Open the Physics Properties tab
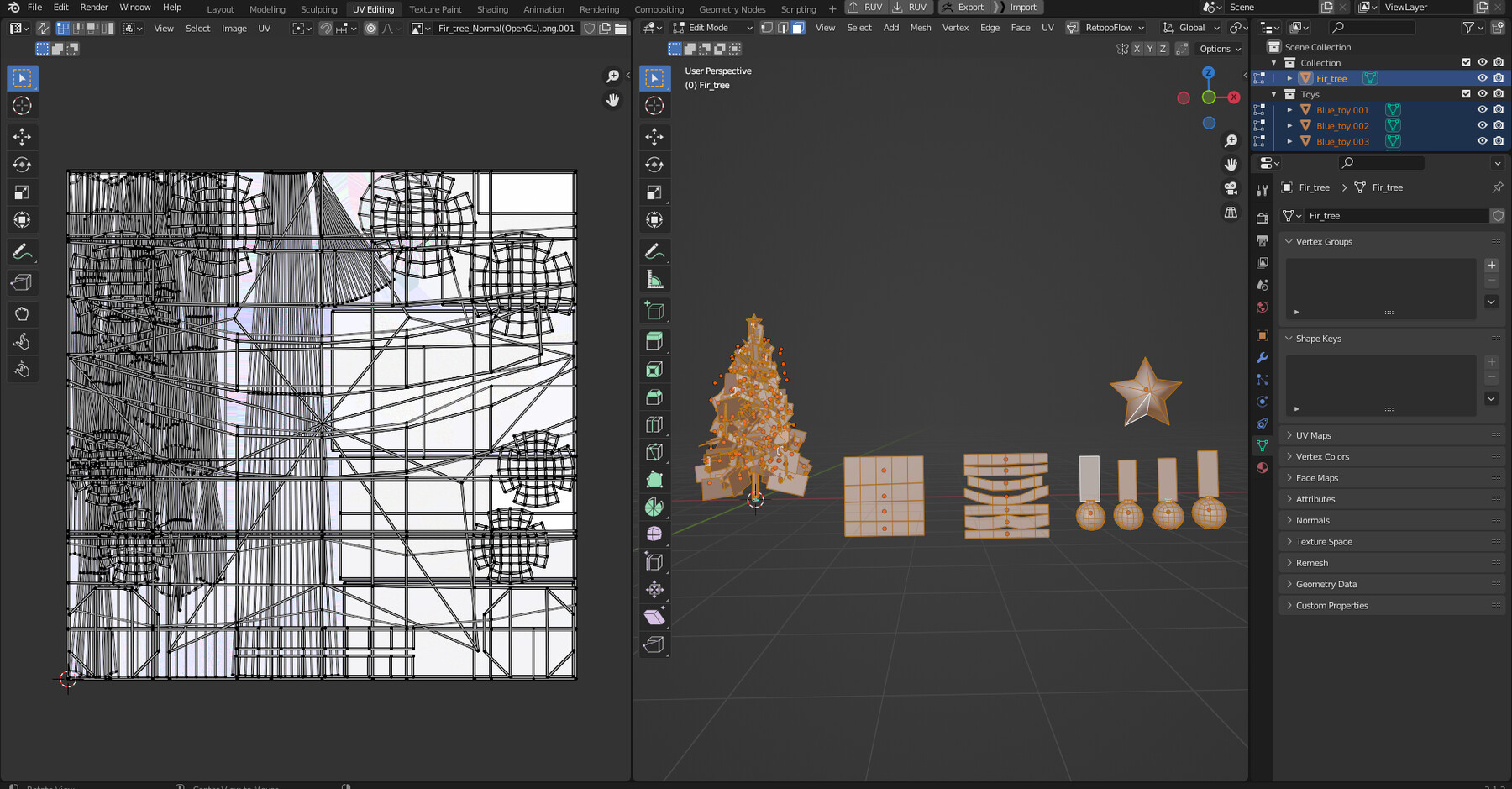1512x789 pixels. pyautogui.click(x=1262, y=401)
